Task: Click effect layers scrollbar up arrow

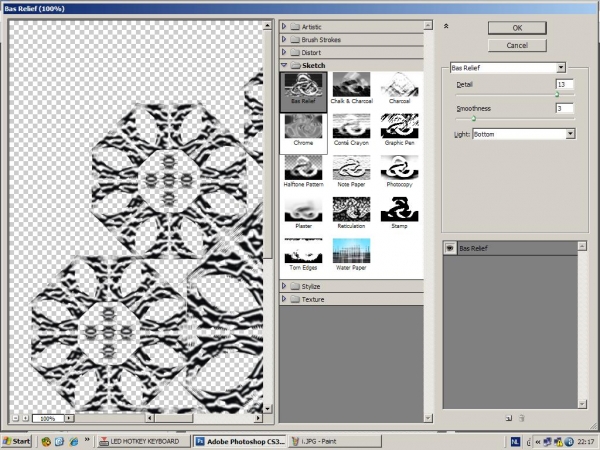Action: (x=582, y=246)
